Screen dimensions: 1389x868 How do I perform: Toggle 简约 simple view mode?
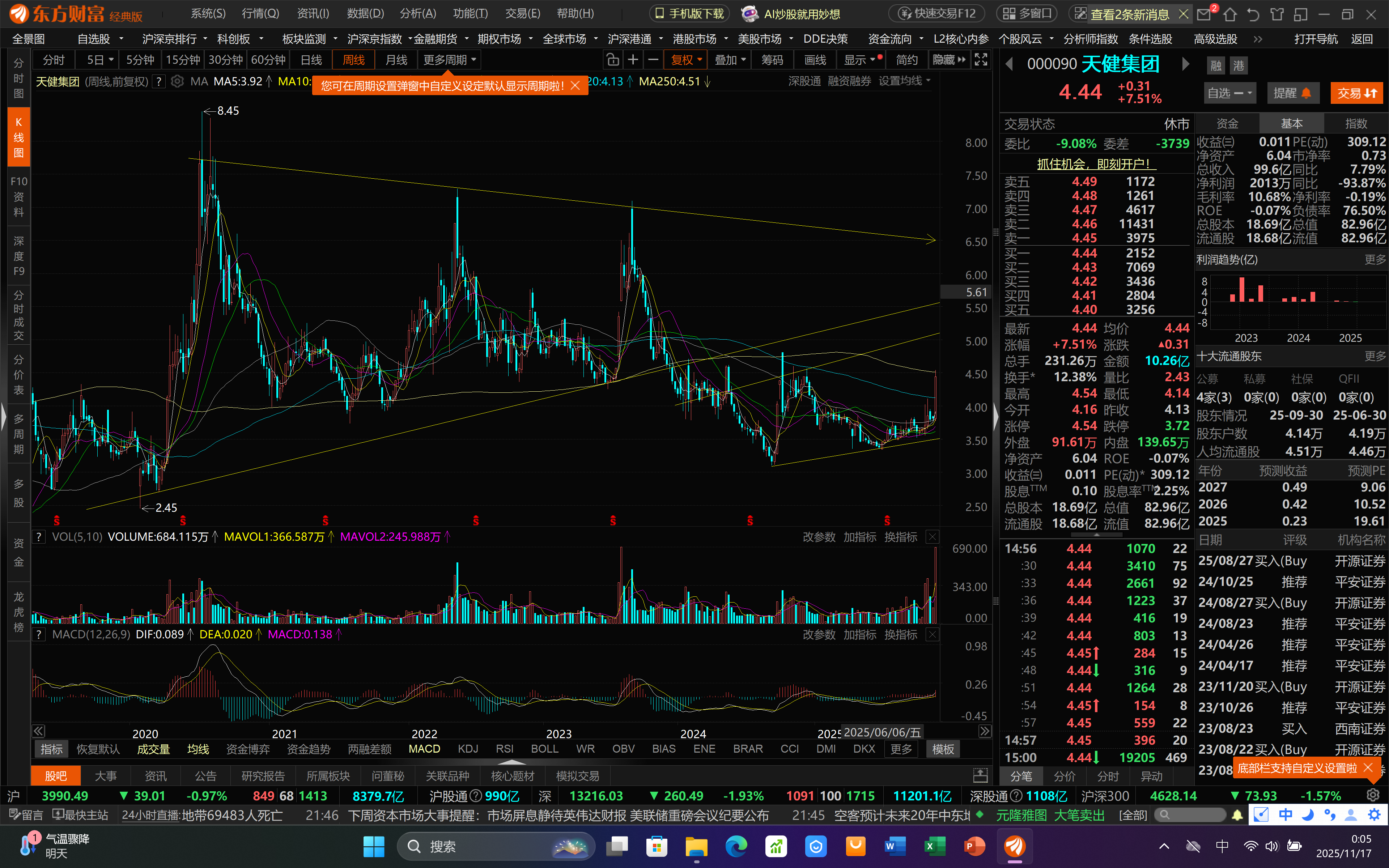click(x=906, y=60)
